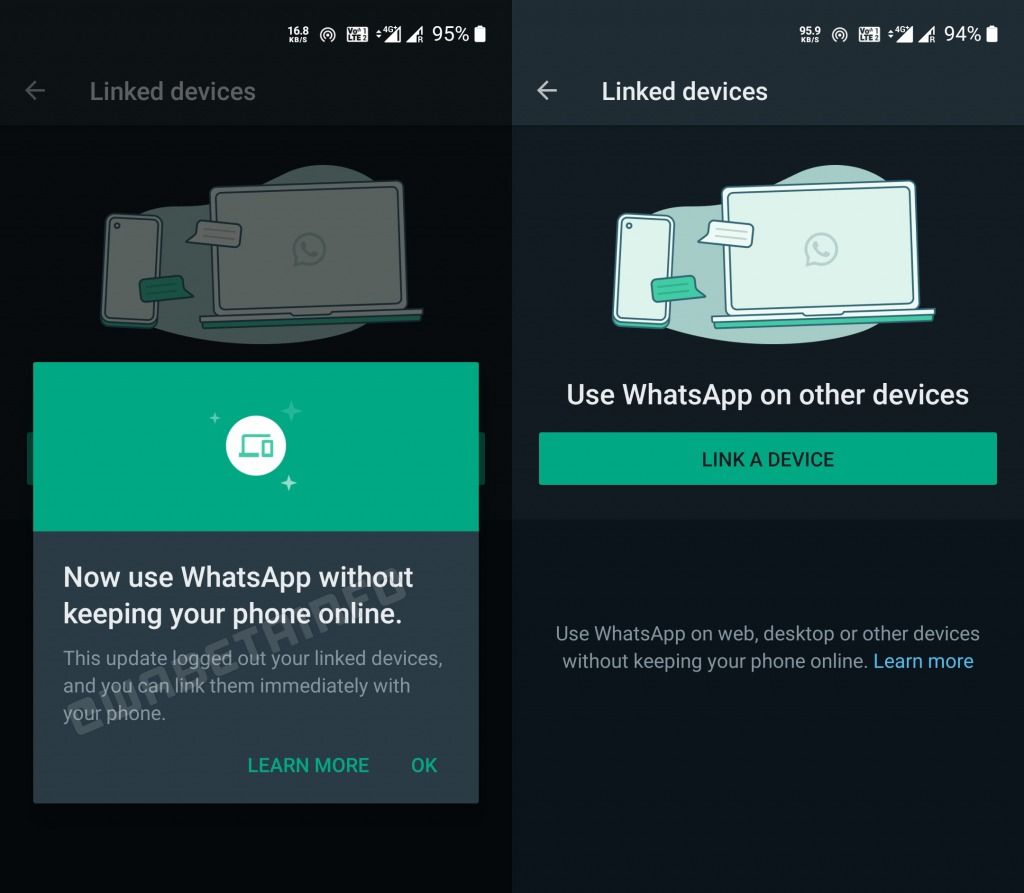Open the 'Learn more' link below the description
This screenshot has height=893, width=1024.
coord(923,661)
